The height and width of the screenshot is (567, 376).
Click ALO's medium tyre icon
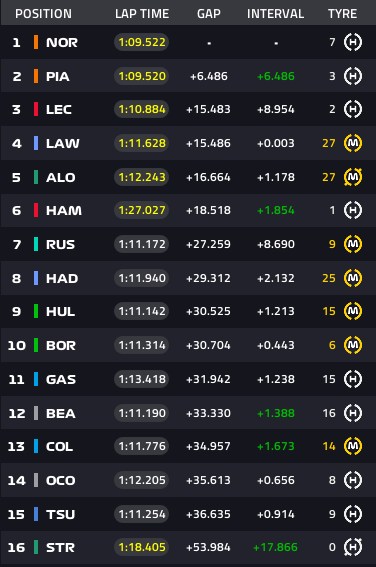(353, 177)
